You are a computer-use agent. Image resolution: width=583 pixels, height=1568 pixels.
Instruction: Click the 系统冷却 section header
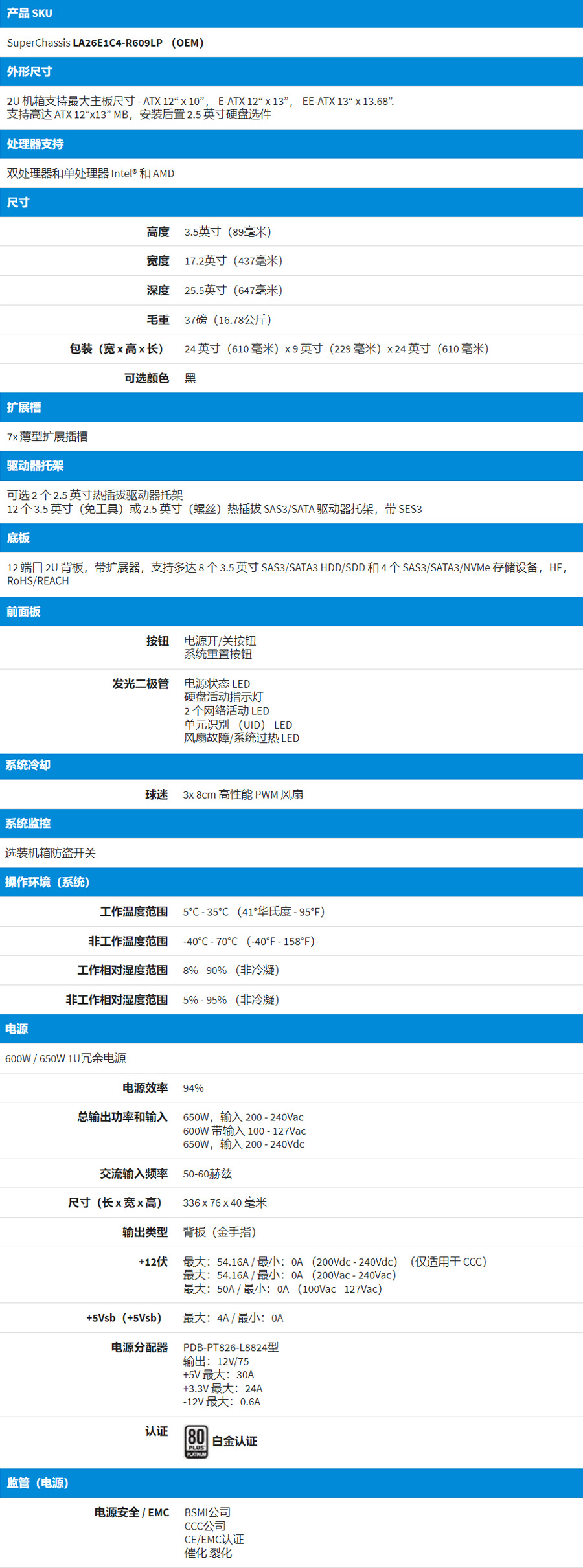tap(28, 766)
